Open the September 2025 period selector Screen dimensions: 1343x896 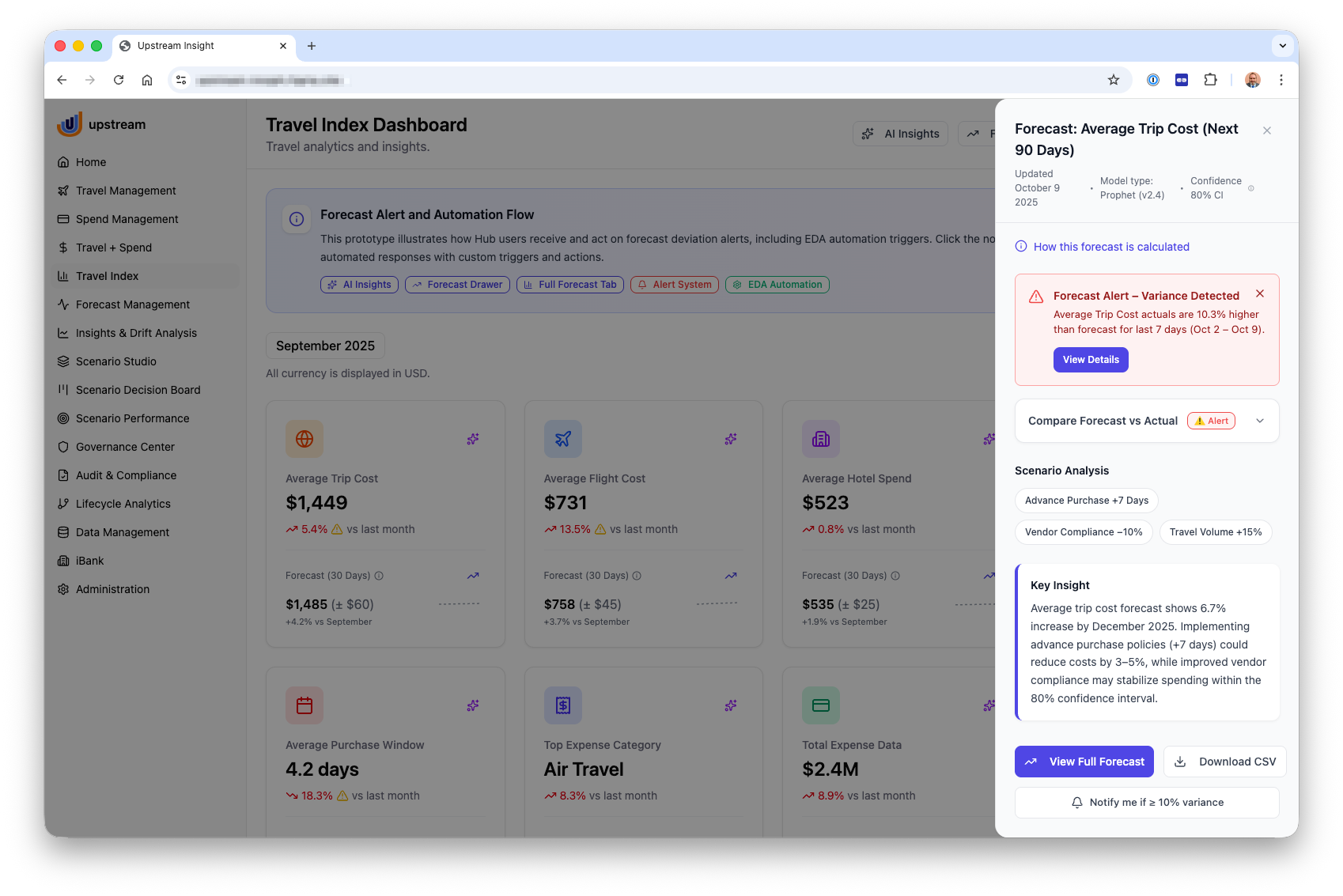click(325, 346)
